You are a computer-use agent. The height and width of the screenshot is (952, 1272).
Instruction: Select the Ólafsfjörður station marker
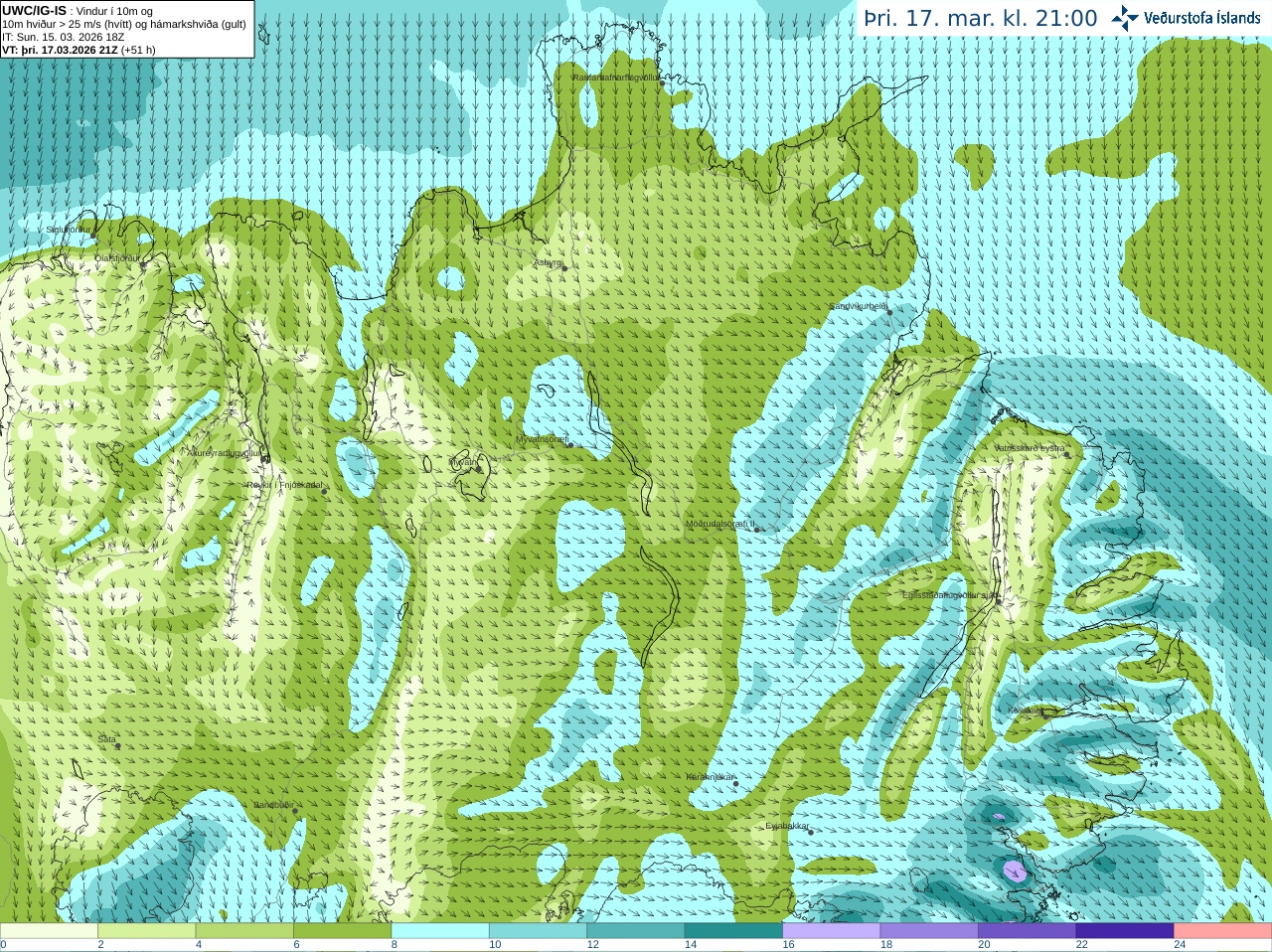pyautogui.click(x=143, y=265)
